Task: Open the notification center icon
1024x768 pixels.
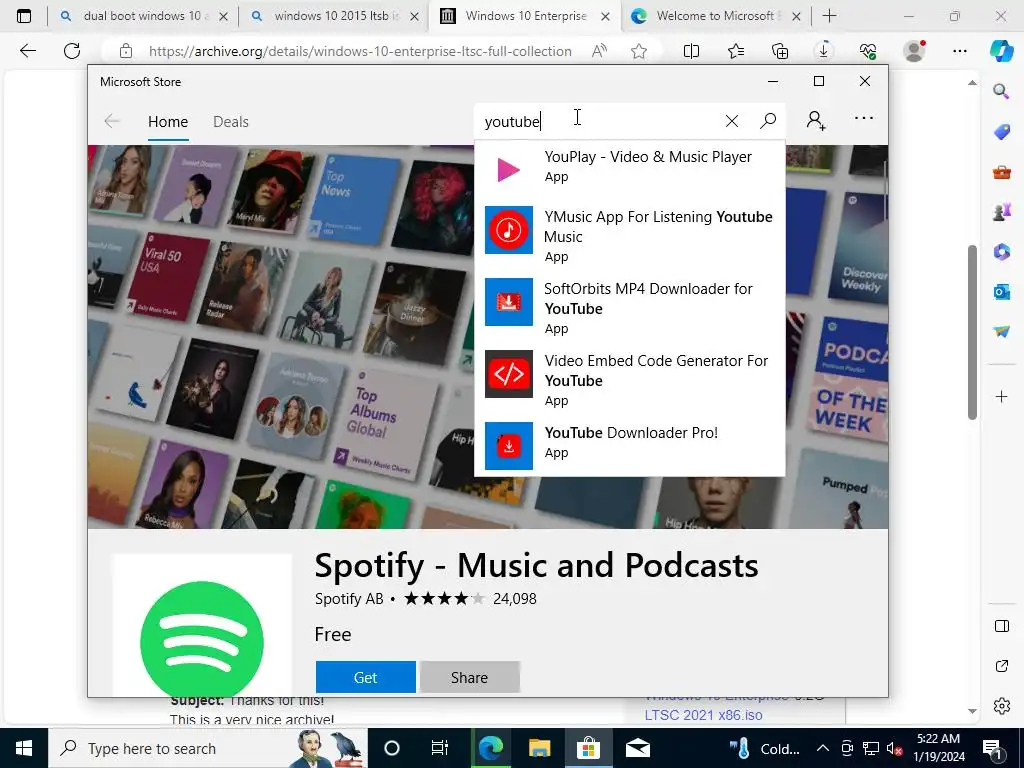Action: [x=992, y=748]
